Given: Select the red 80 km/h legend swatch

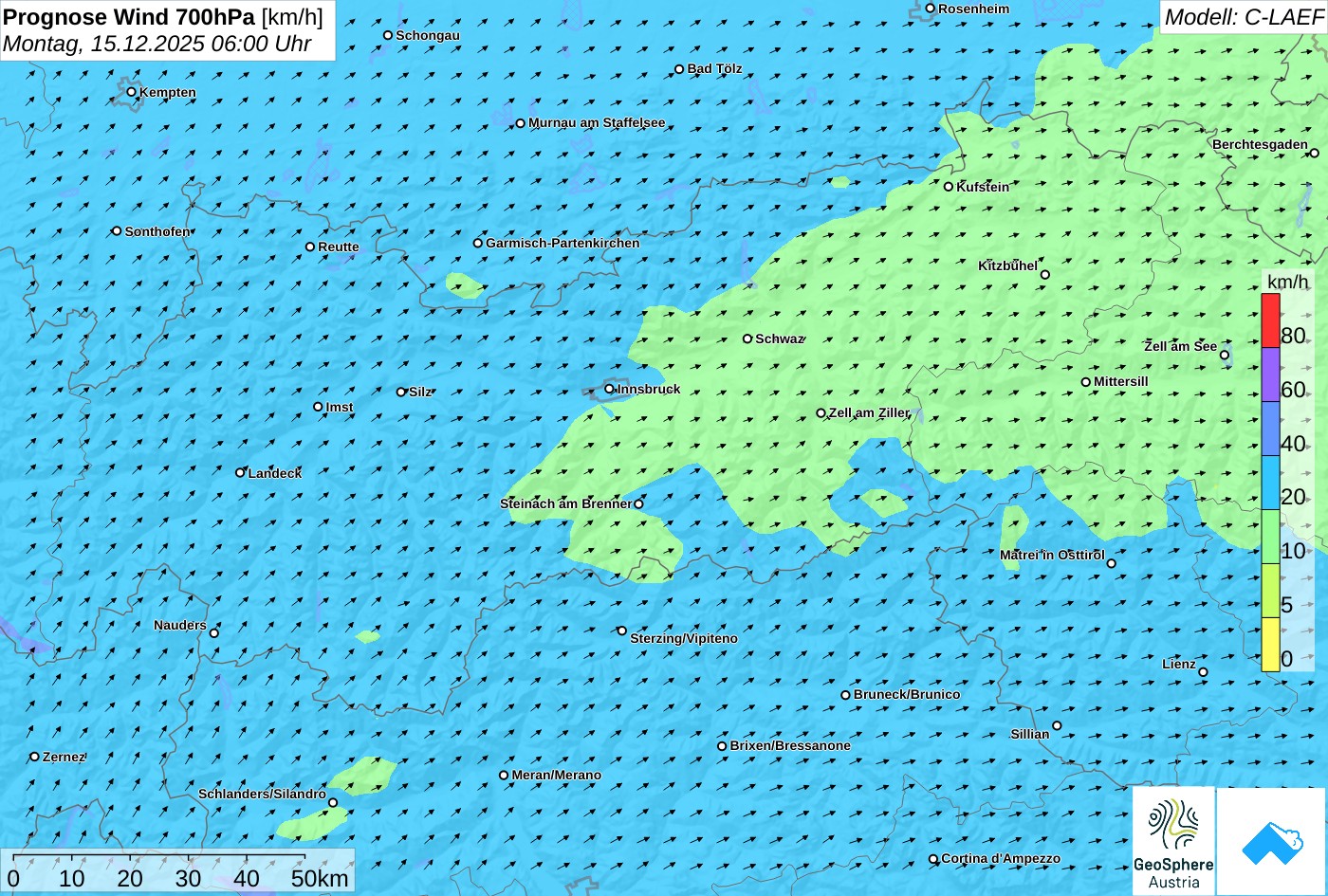Looking at the screenshot, I should coord(1270,320).
